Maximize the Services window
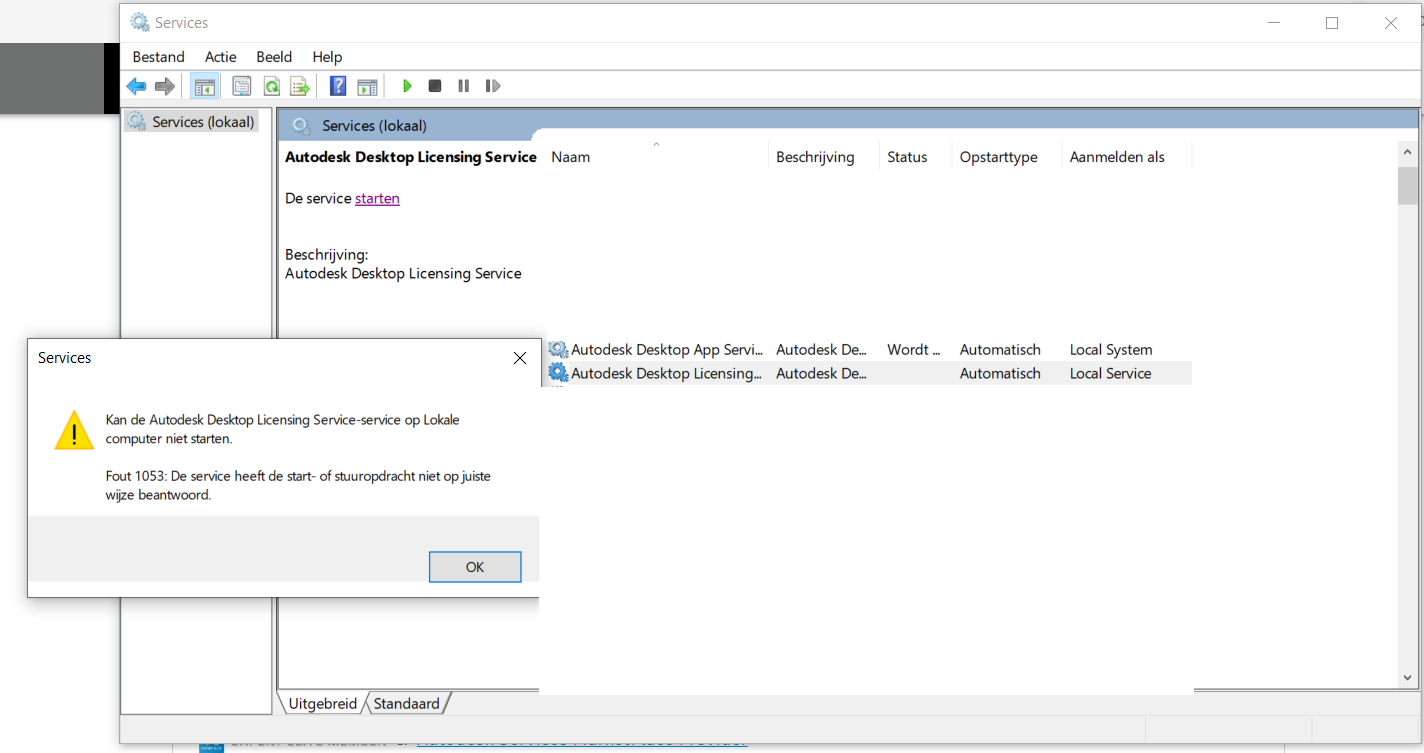 pyautogui.click(x=1332, y=22)
